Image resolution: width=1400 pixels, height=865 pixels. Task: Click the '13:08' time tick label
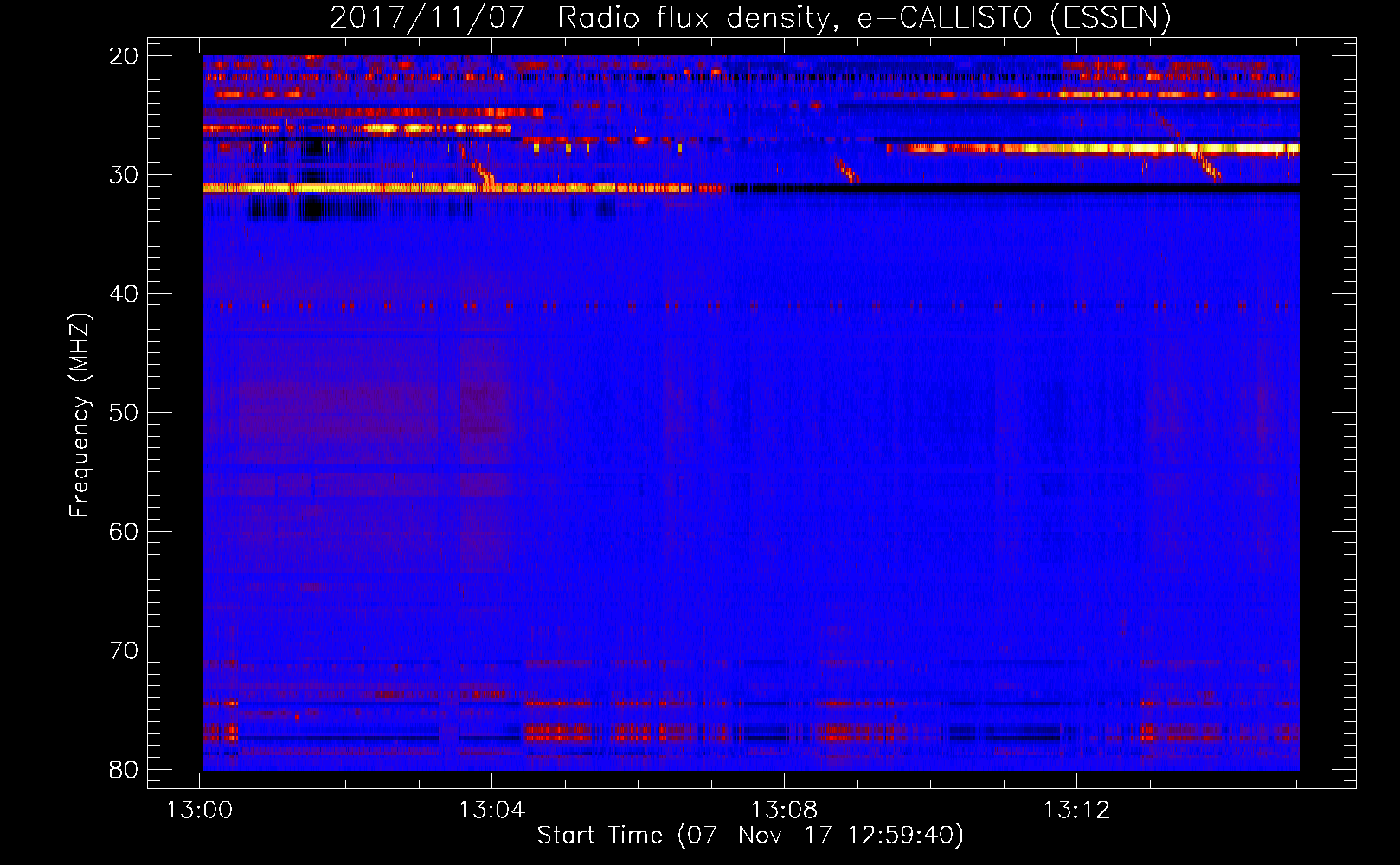[x=784, y=811]
